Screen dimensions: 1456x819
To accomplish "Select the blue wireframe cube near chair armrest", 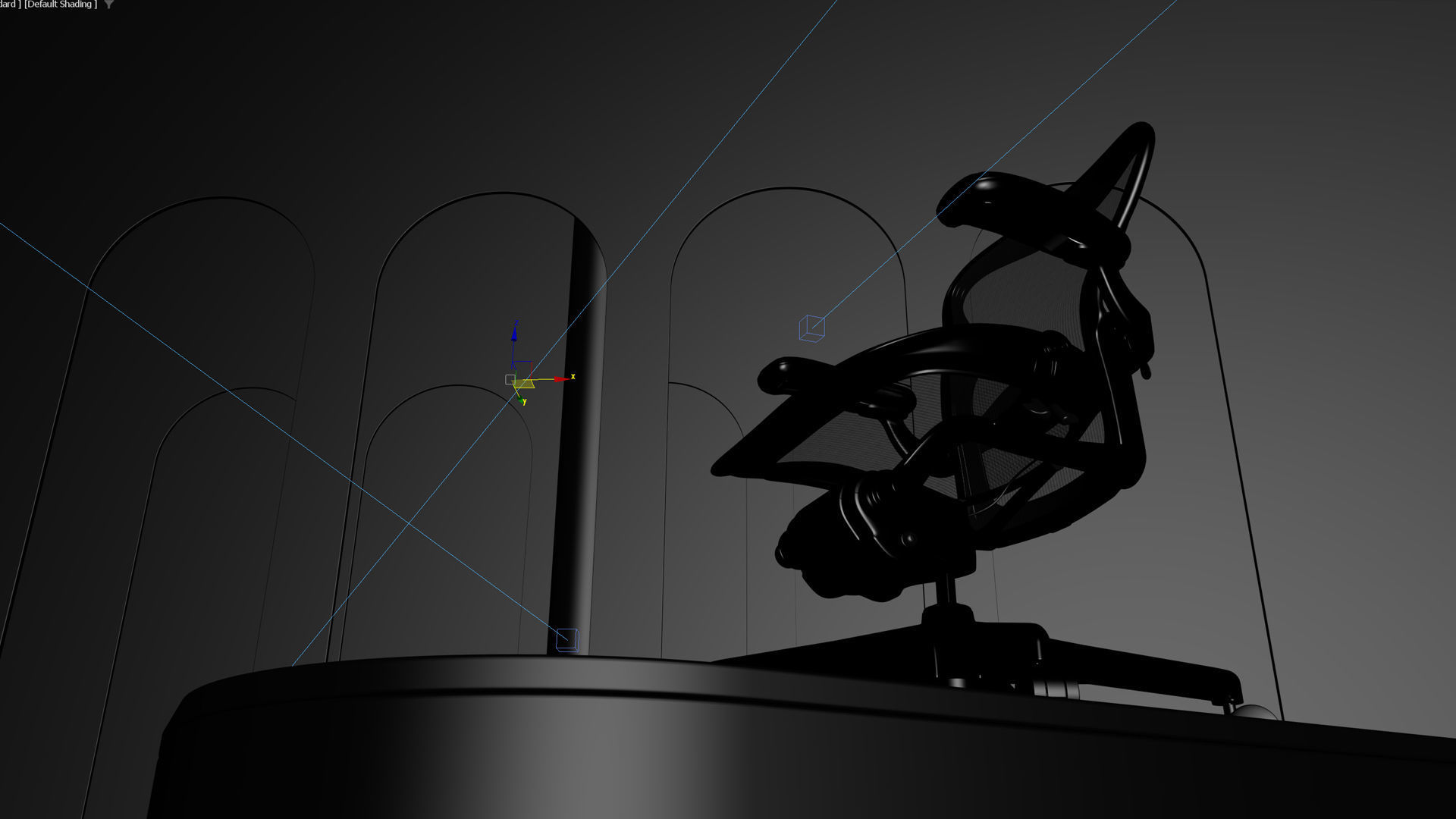I will tap(811, 328).
